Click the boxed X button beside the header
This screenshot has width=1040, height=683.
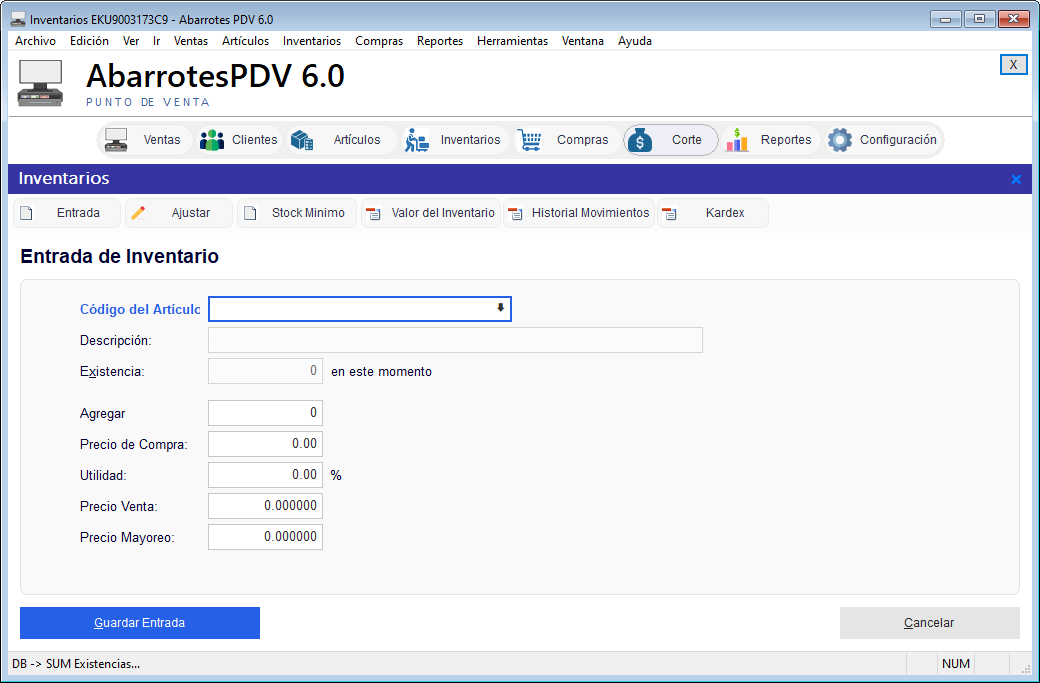[1013, 64]
